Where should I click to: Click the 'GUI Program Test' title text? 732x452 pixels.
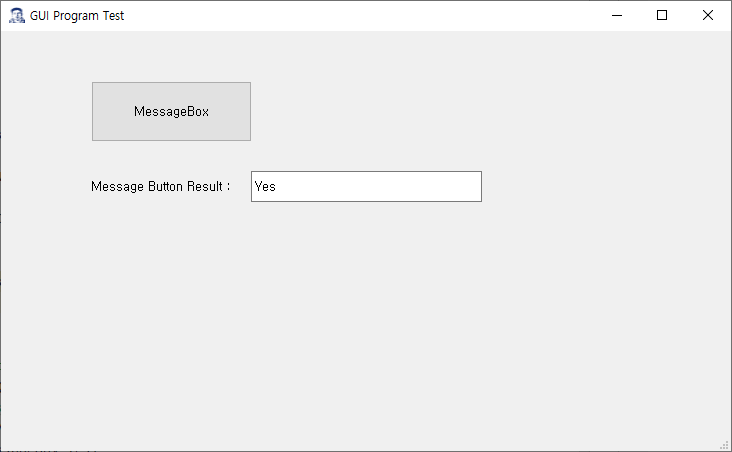point(77,15)
